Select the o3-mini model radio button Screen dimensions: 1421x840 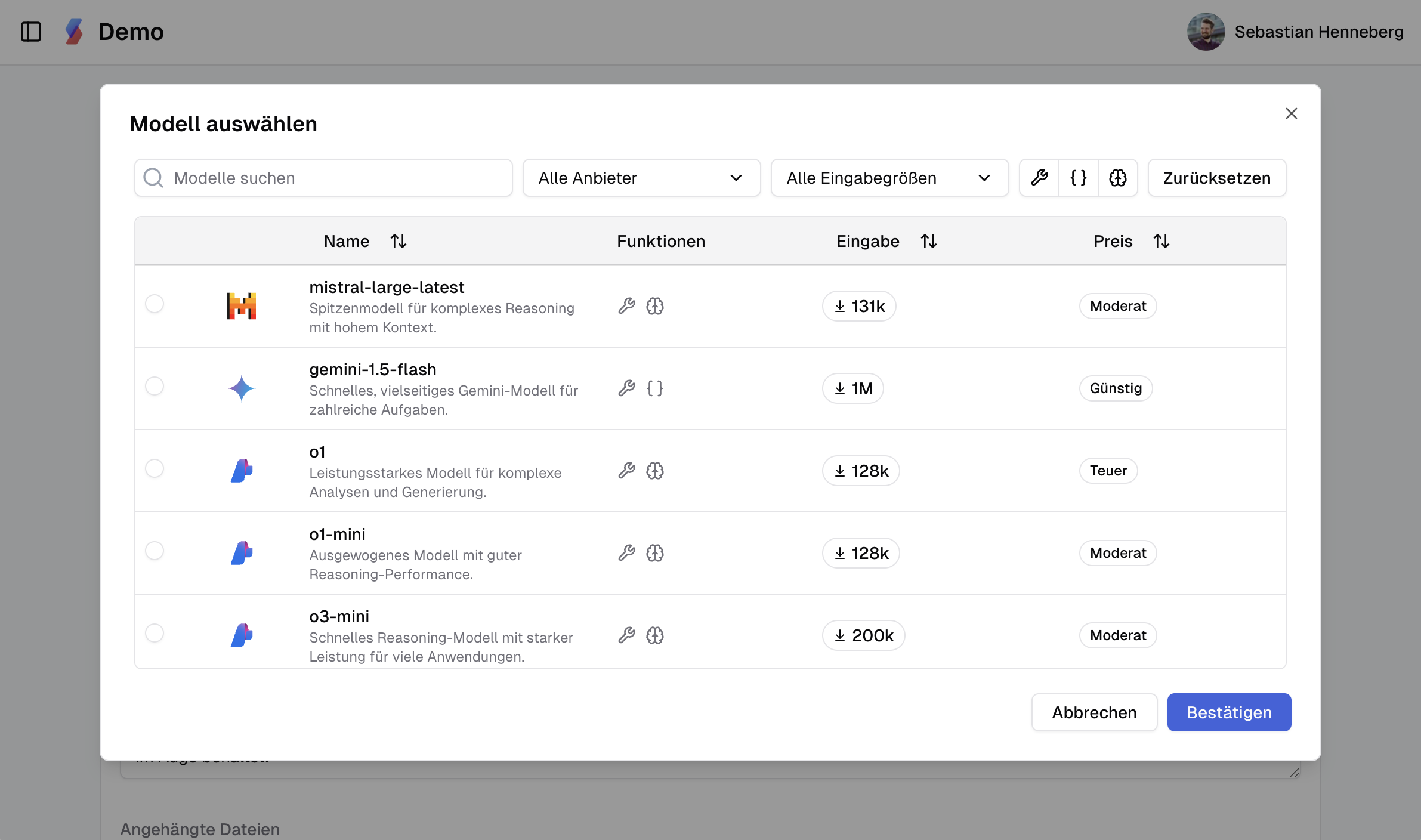click(x=155, y=633)
